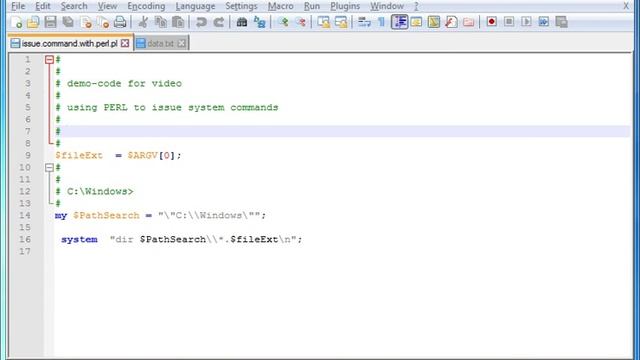Open the File menu
Screen dimensions: 640x360
pos(18,6)
